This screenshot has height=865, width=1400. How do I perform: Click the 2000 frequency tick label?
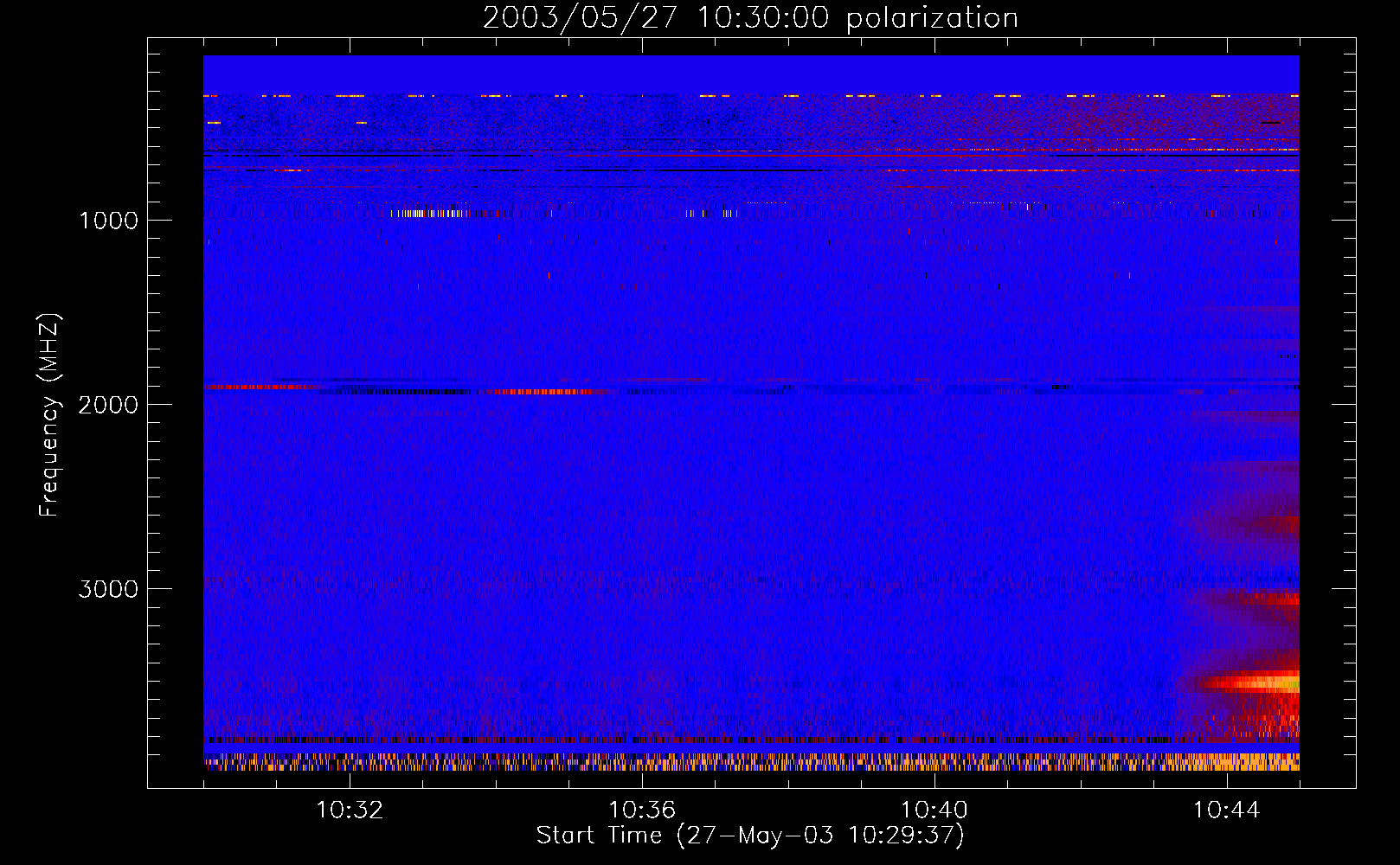coord(108,405)
